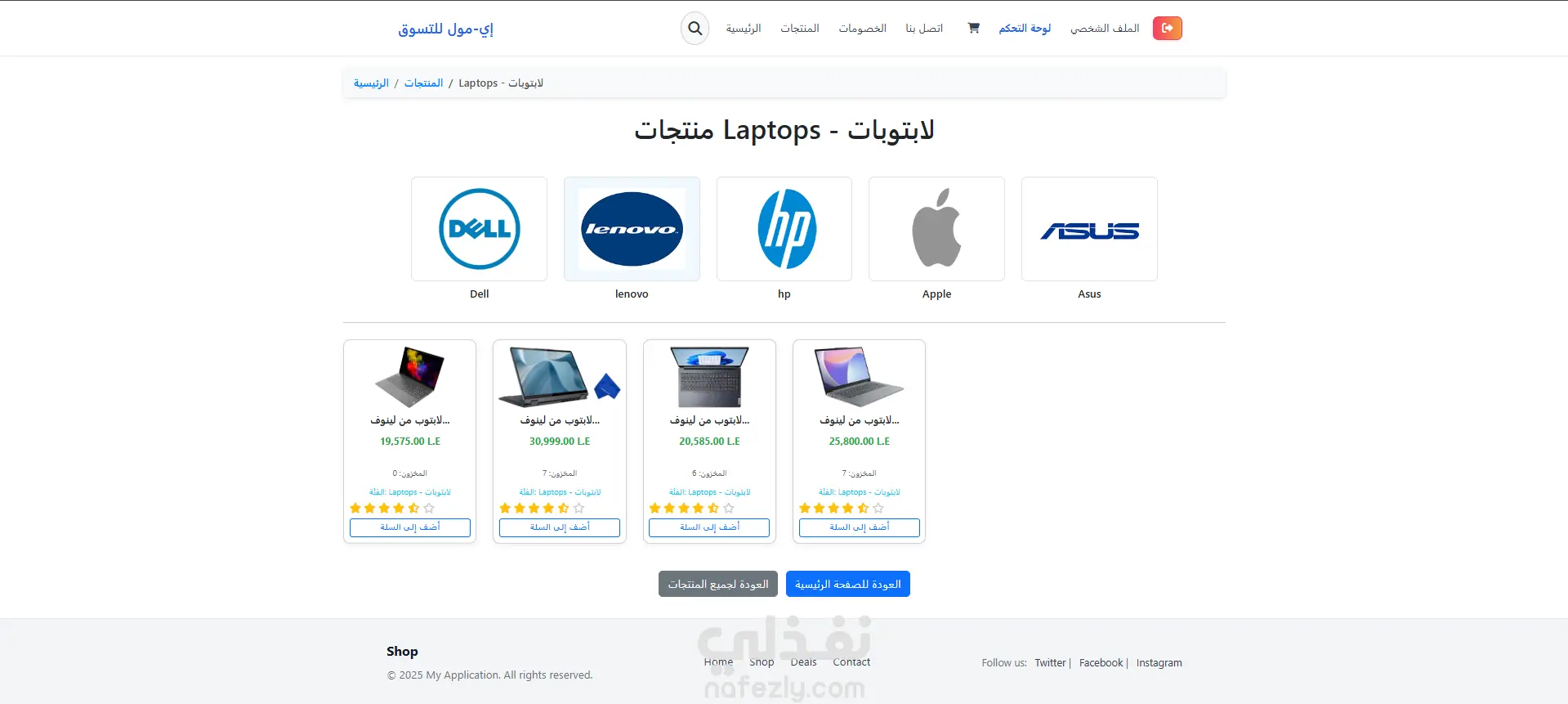The width and height of the screenshot is (1568, 704).
Task: Click العودة لجميع المنتجات grey button
Action: coord(718,584)
